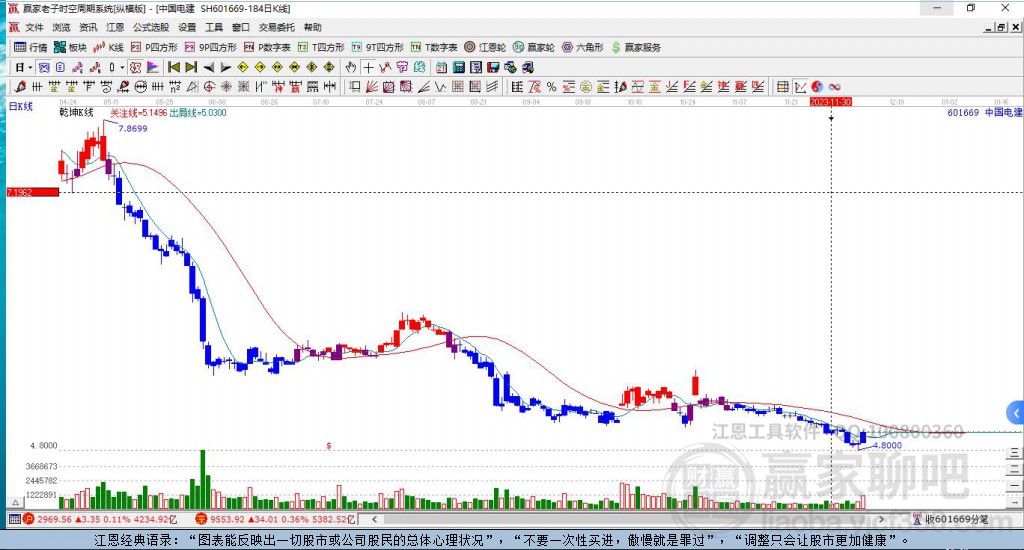Step chart left with black arrow
This screenshot has width=1024, height=550.
(x=208, y=67)
